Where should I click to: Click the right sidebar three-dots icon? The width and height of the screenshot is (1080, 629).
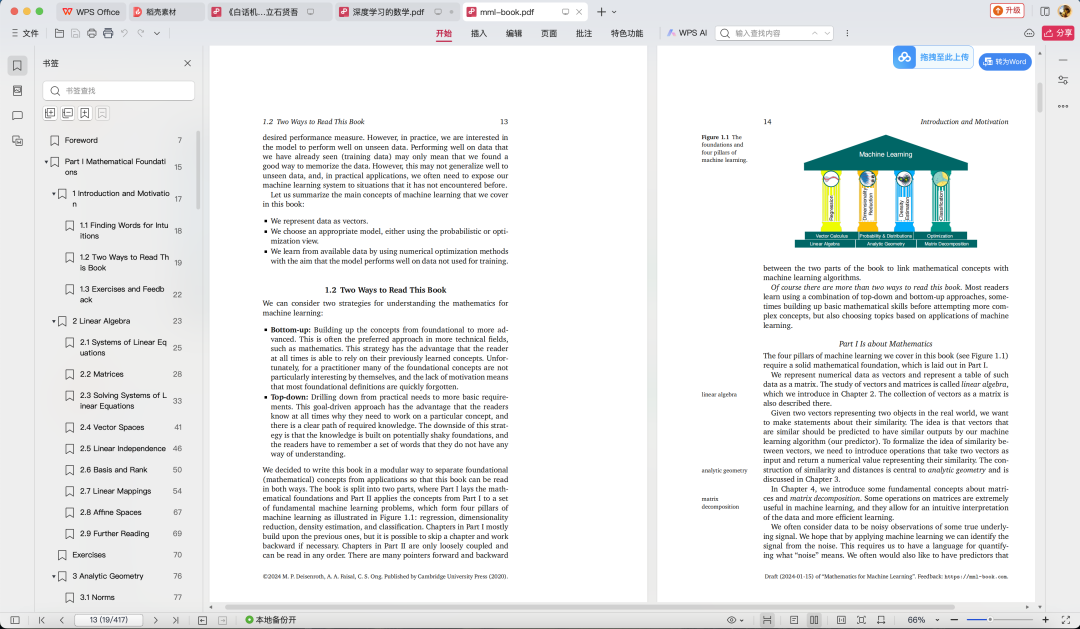pyautogui.click(x=1063, y=106)
